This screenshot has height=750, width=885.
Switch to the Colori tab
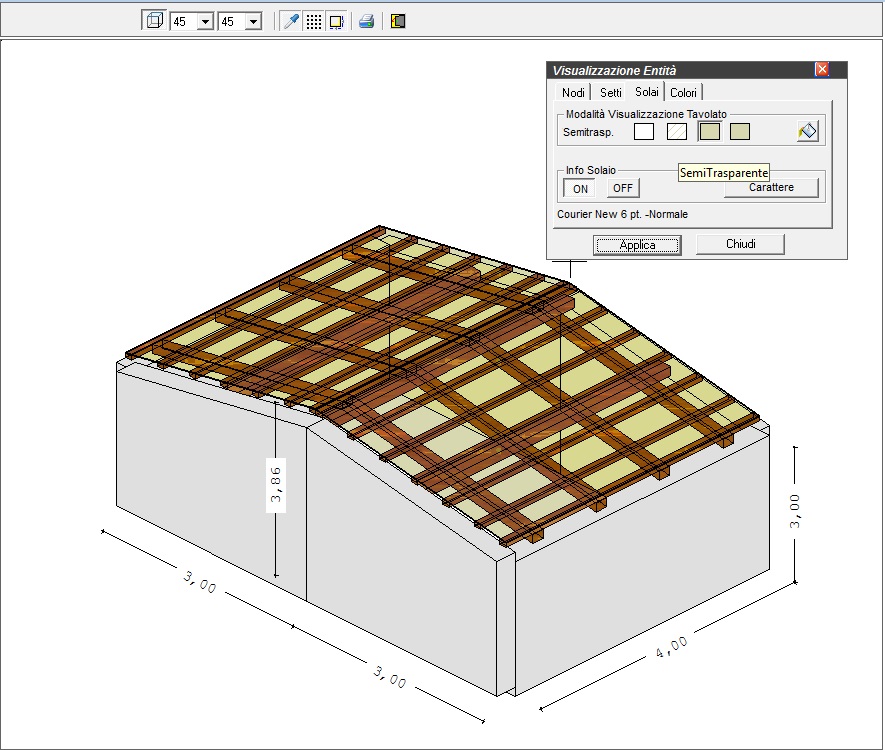683,93
